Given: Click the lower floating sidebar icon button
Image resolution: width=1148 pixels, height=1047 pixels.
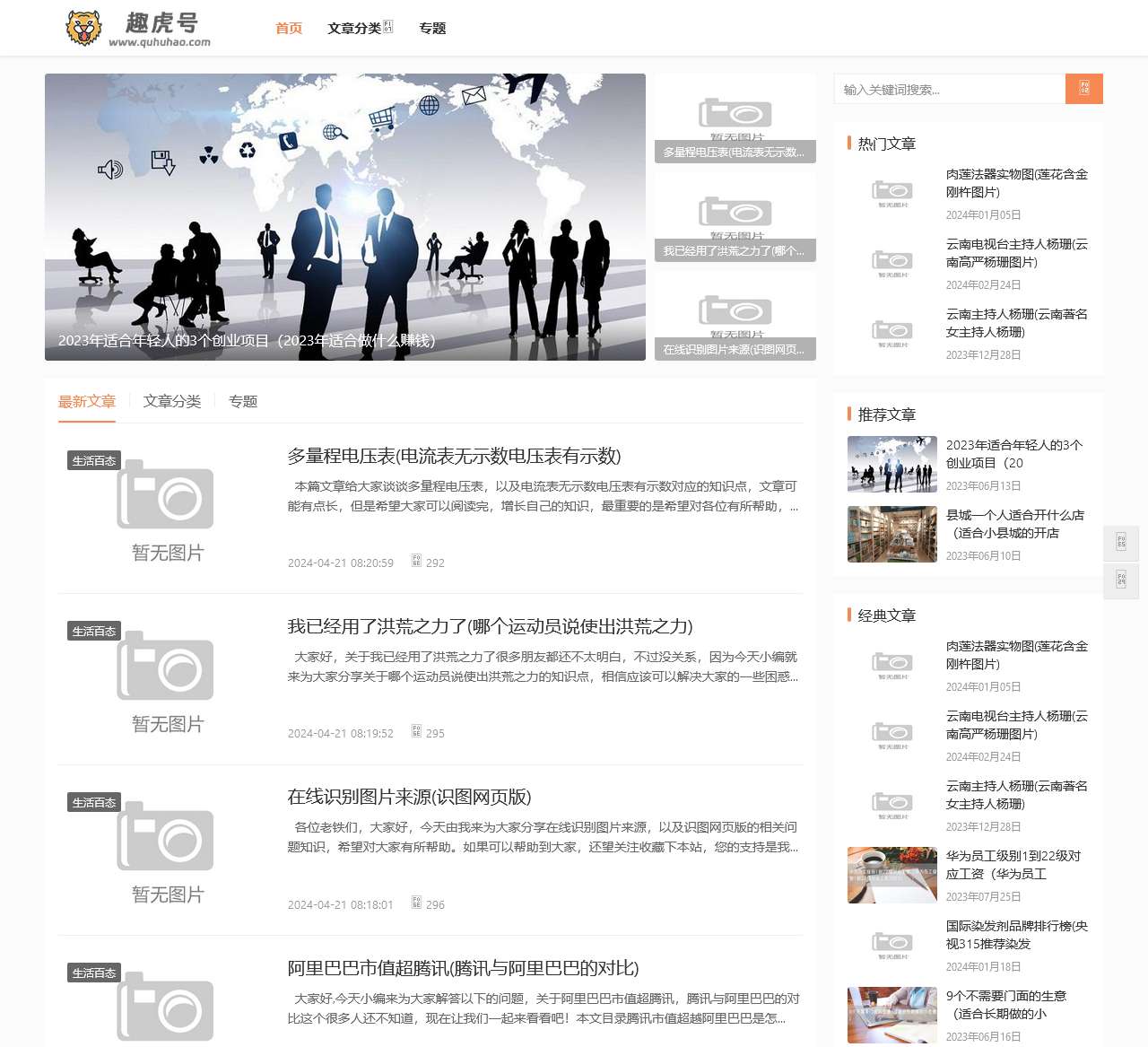Looking at the screenshot, I should (x=1121, y=580).
